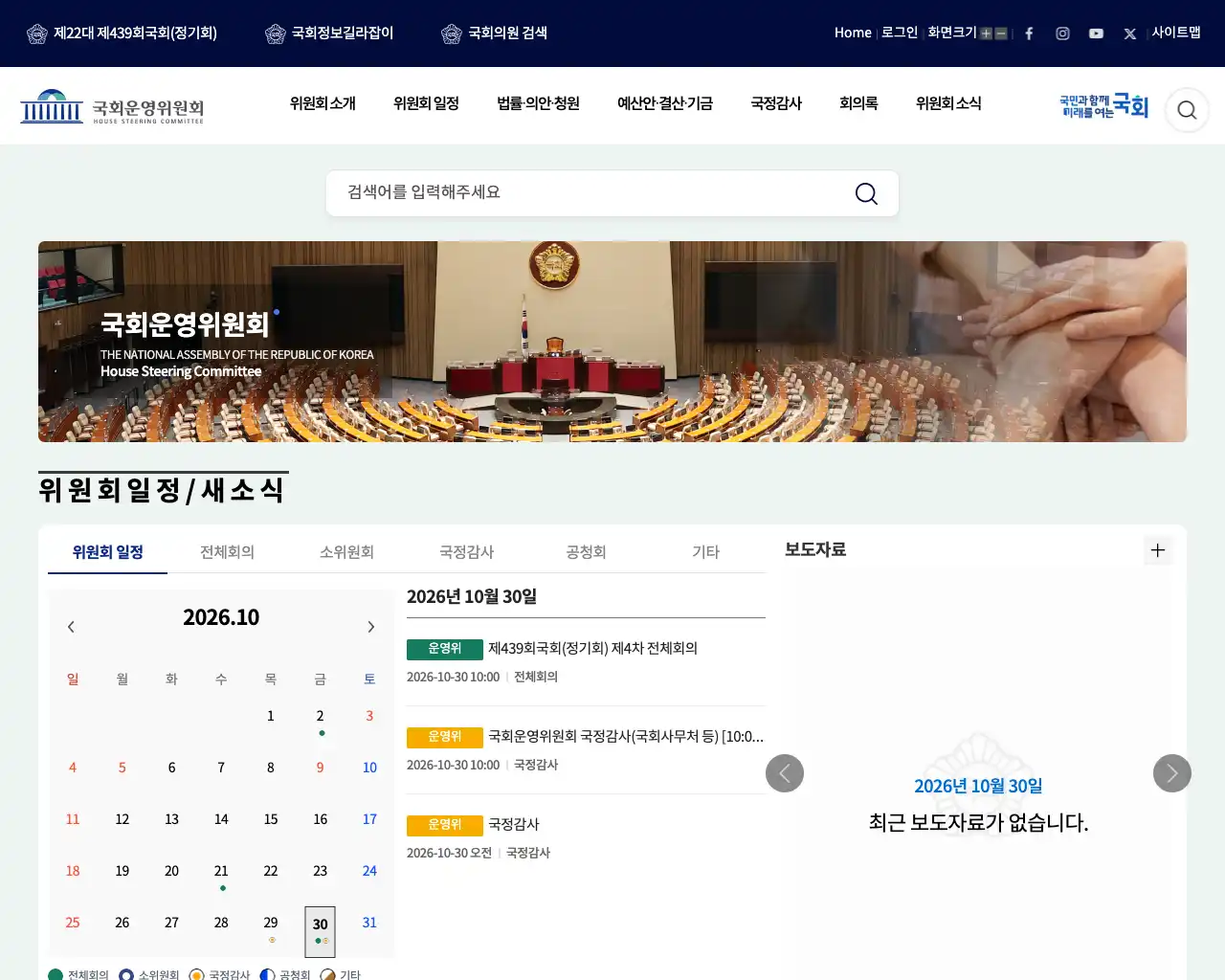Go to next month in calendar
The height and width of the screenshot is (980, 1225).
click(371, 627)
